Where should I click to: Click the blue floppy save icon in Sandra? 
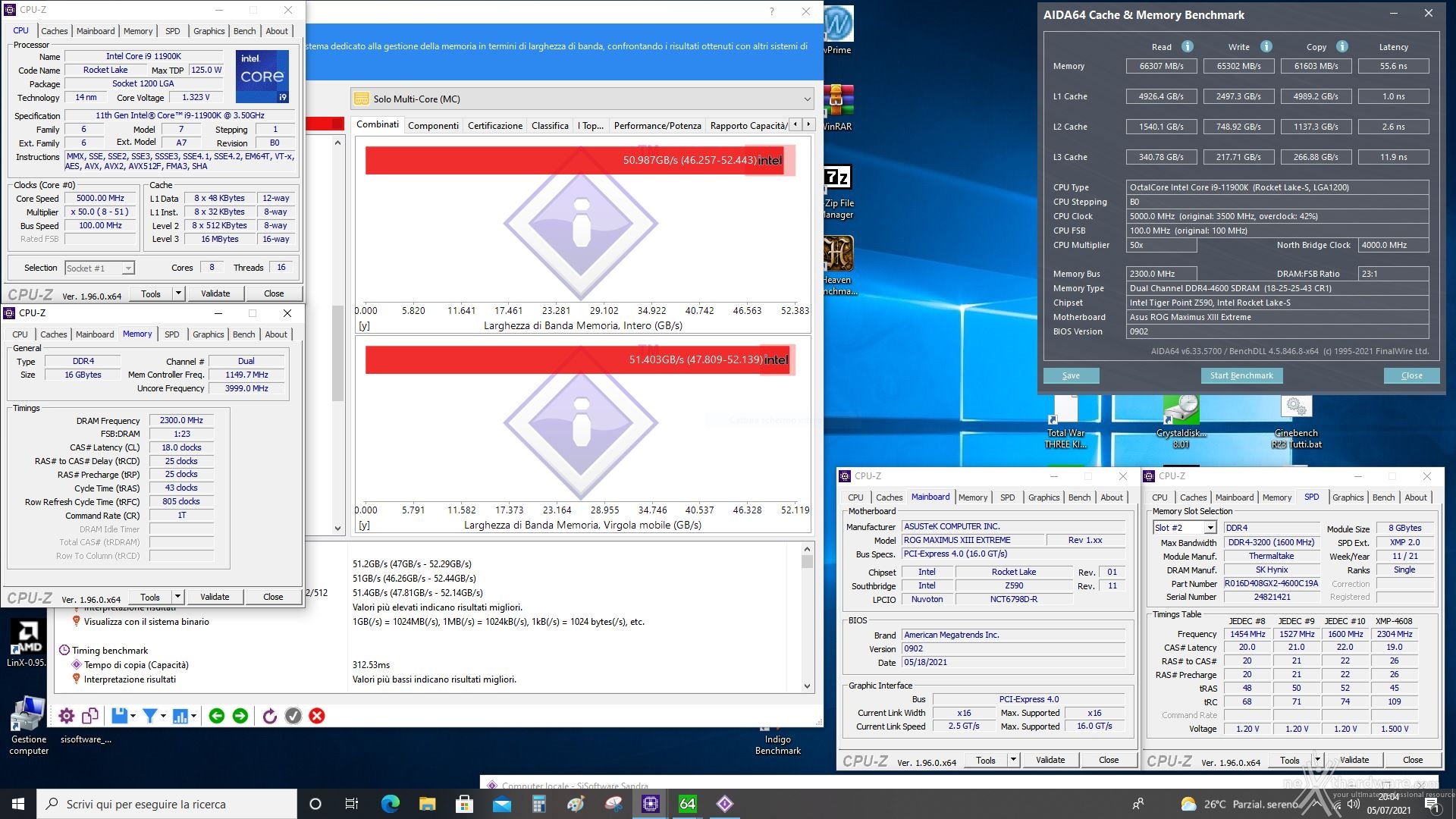(x=119, y=716)
